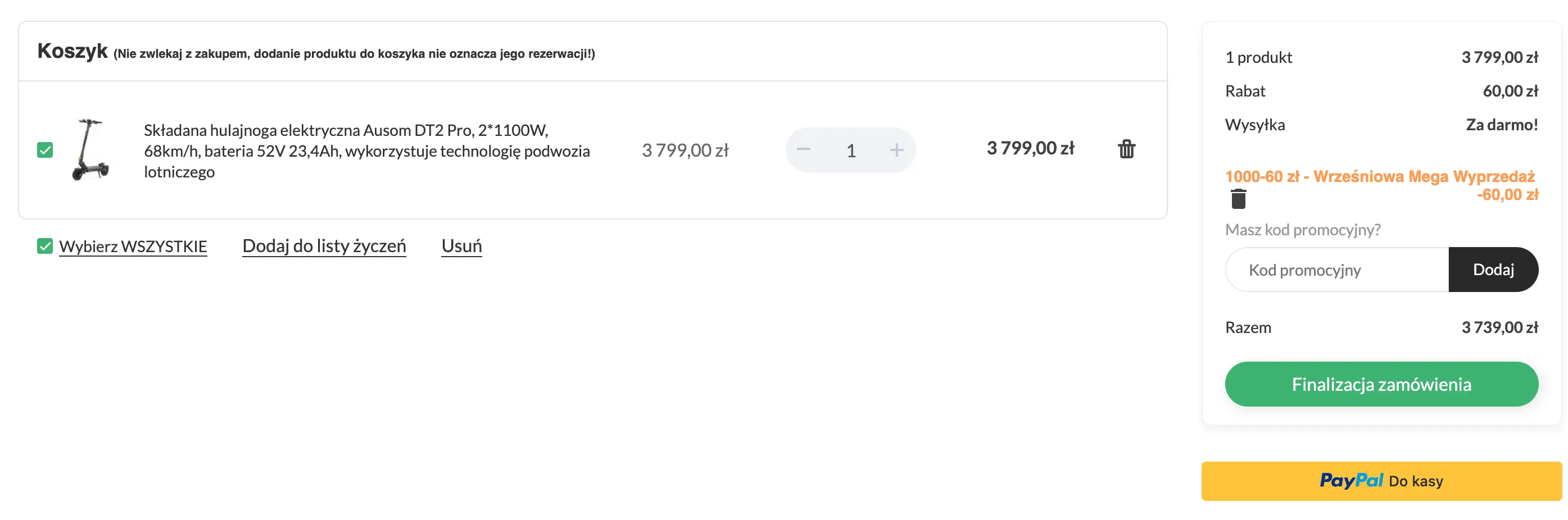Click the PayPal logo
The width and height of the screenshot is (1568, 520).
[x=1353, y=481]
